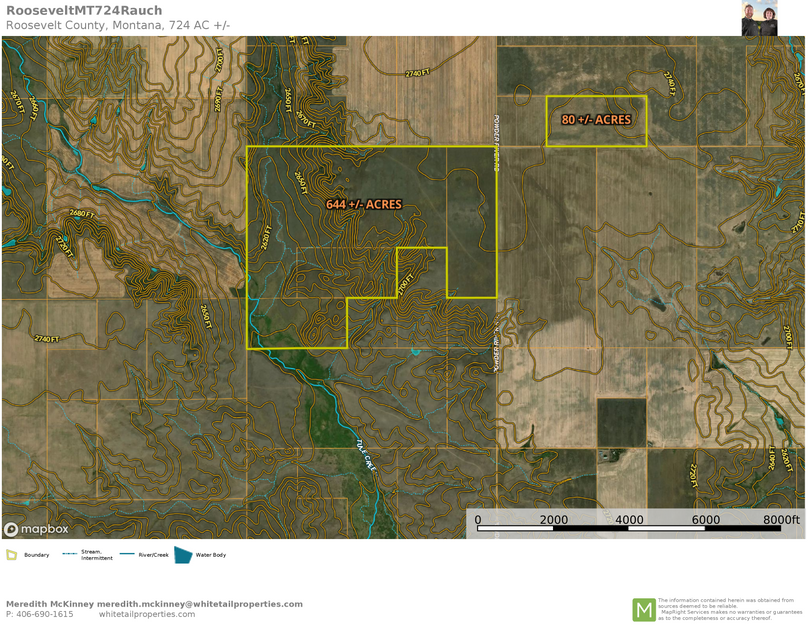Click the Mapbox logo on the map
808x625 pixels.
[37, 529]
